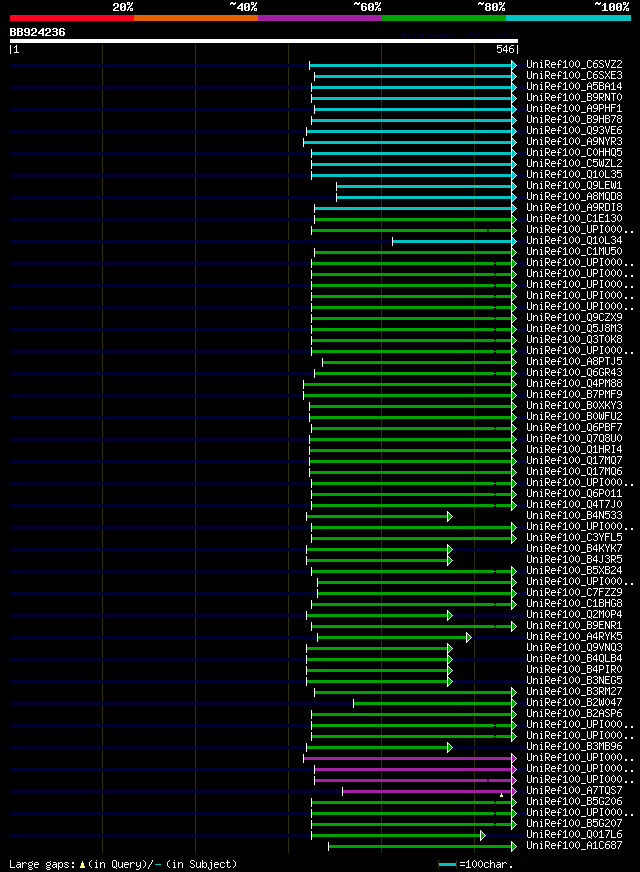Select the UniRef100_A9NYR3 label
Image resolution: width=640 pixels, height=872 pixels.
(574, 141)
